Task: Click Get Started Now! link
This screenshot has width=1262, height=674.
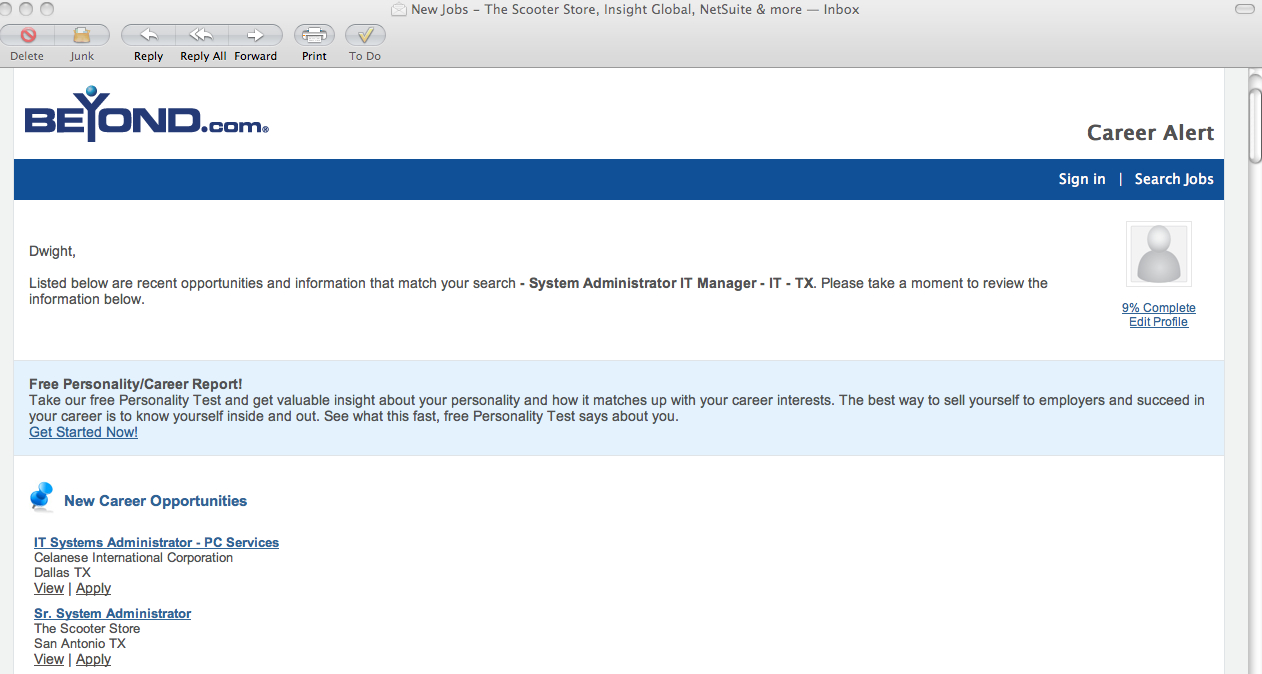Action: pyautogui.click(x=83, y=432)
